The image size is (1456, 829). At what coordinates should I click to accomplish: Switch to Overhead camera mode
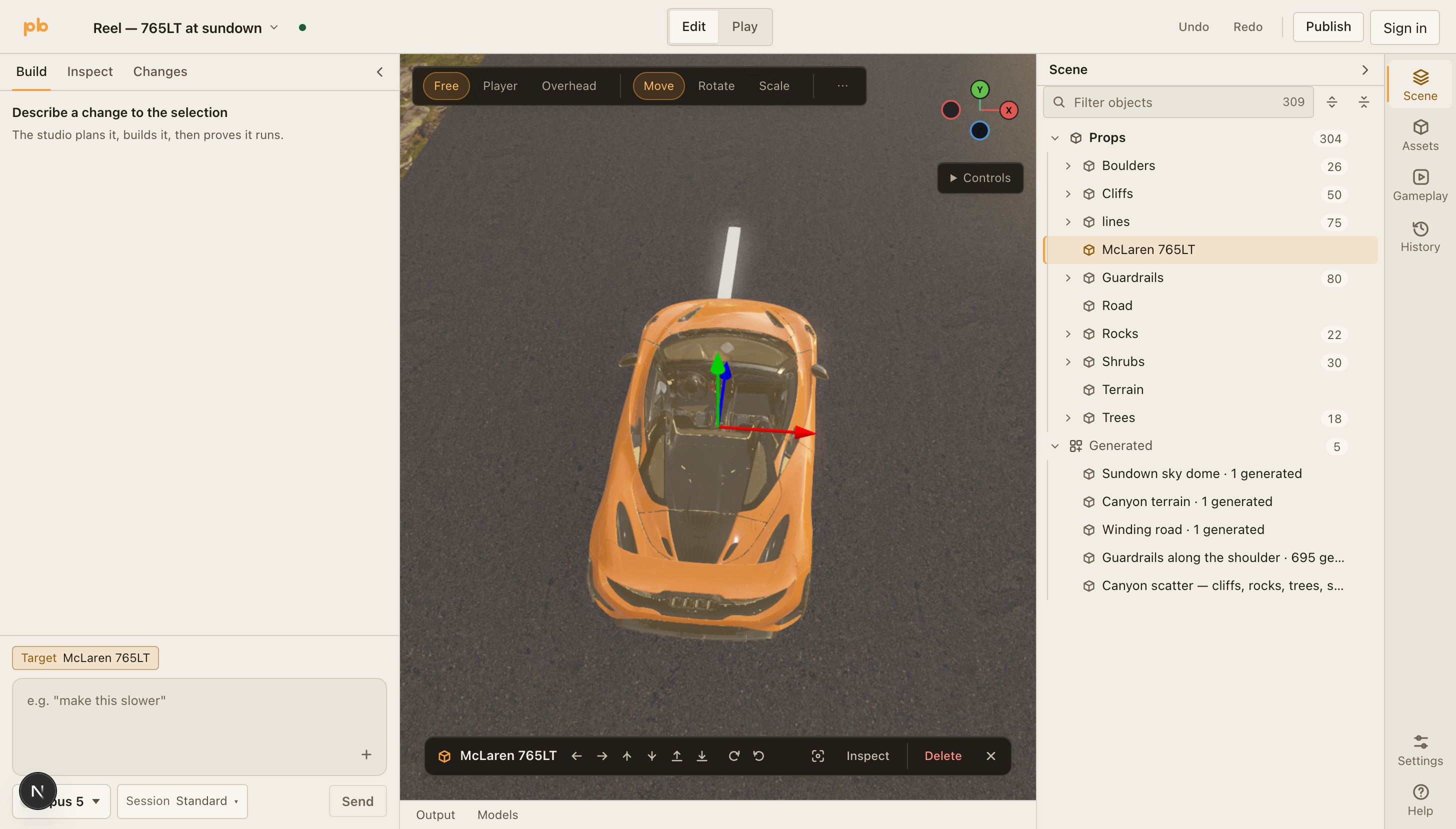tap(568, 86)
